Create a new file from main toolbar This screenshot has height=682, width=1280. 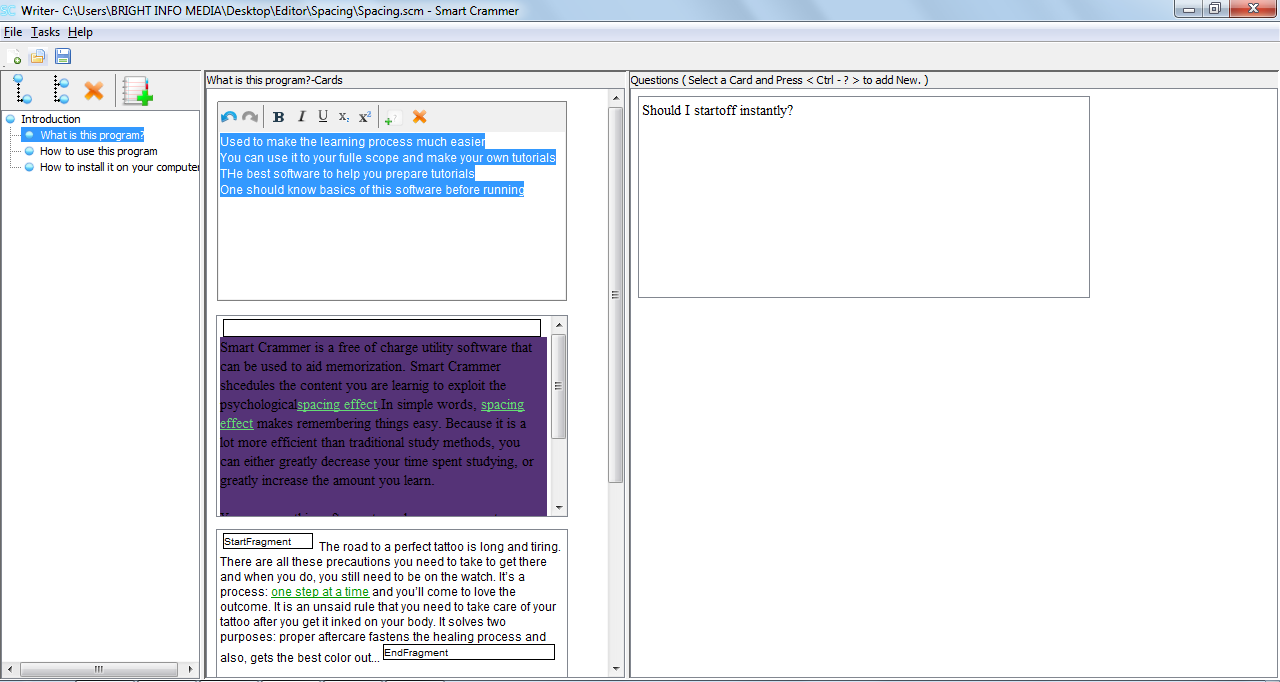14,57
